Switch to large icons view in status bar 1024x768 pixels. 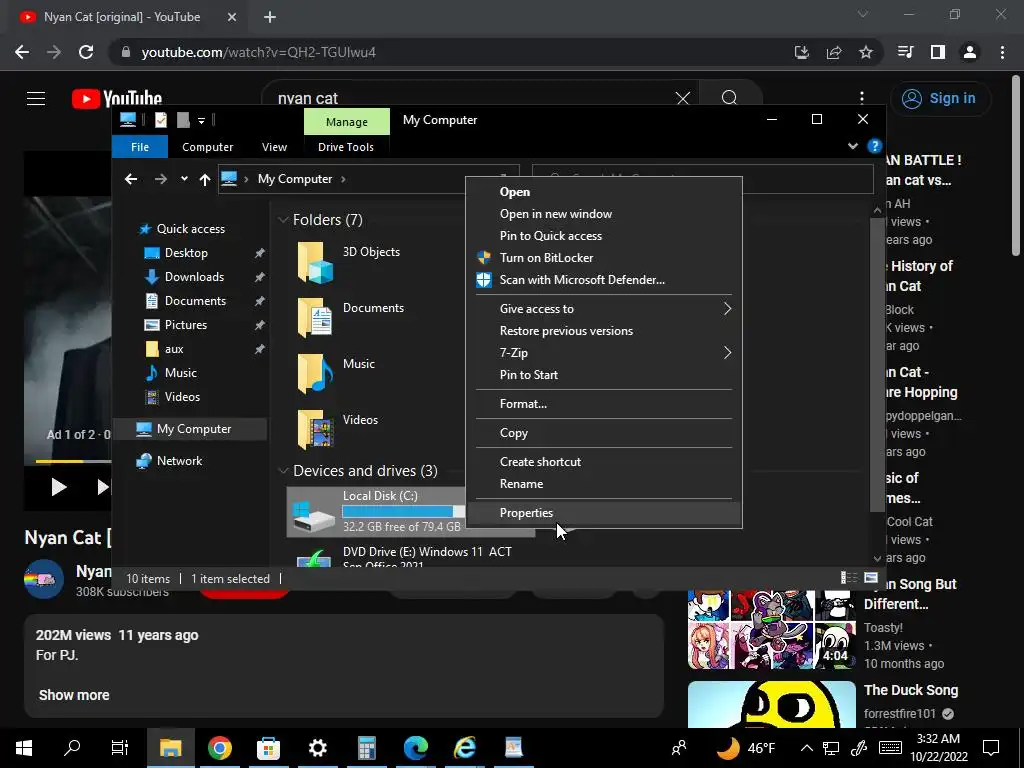pyautogui.click(x=871, y=578)
